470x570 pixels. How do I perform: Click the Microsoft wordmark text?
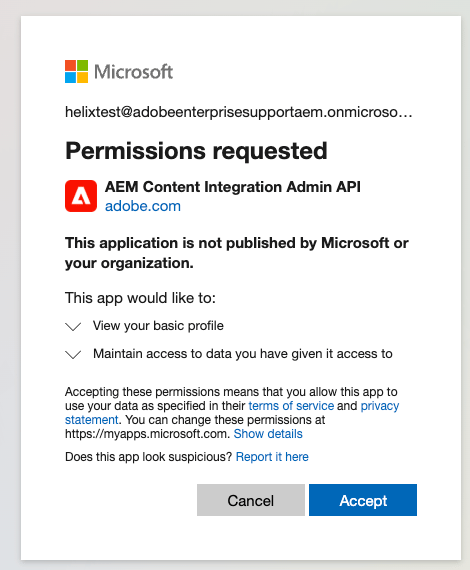pyautogui.click(x=133, y=72)
